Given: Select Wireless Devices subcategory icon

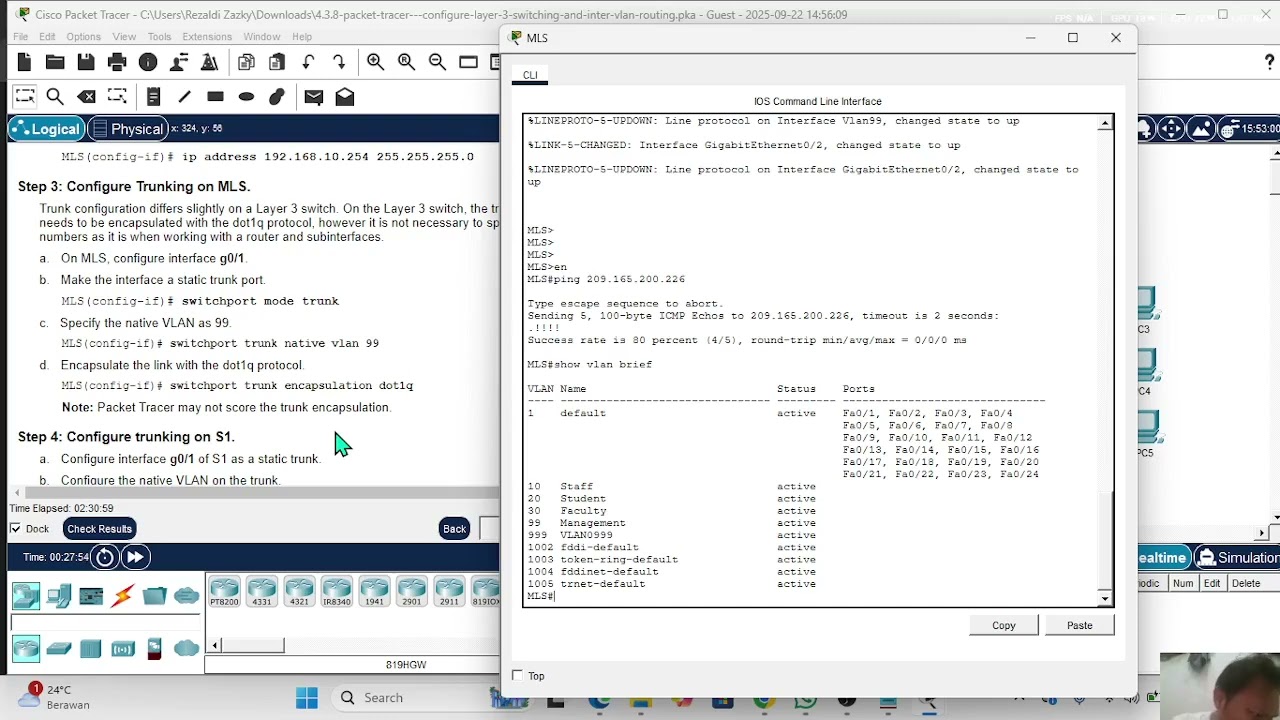Looking at the screenshot, I should click(123, 649).
